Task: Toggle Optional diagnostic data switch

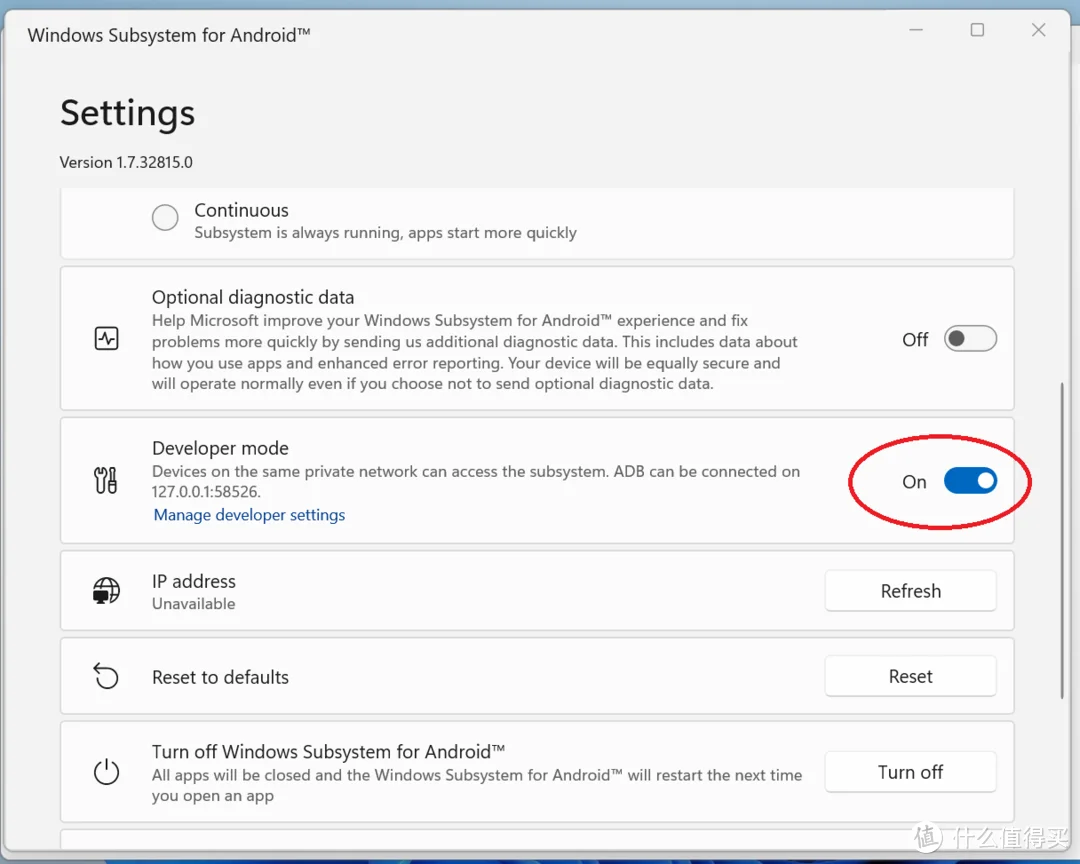Action: point(970,339)
